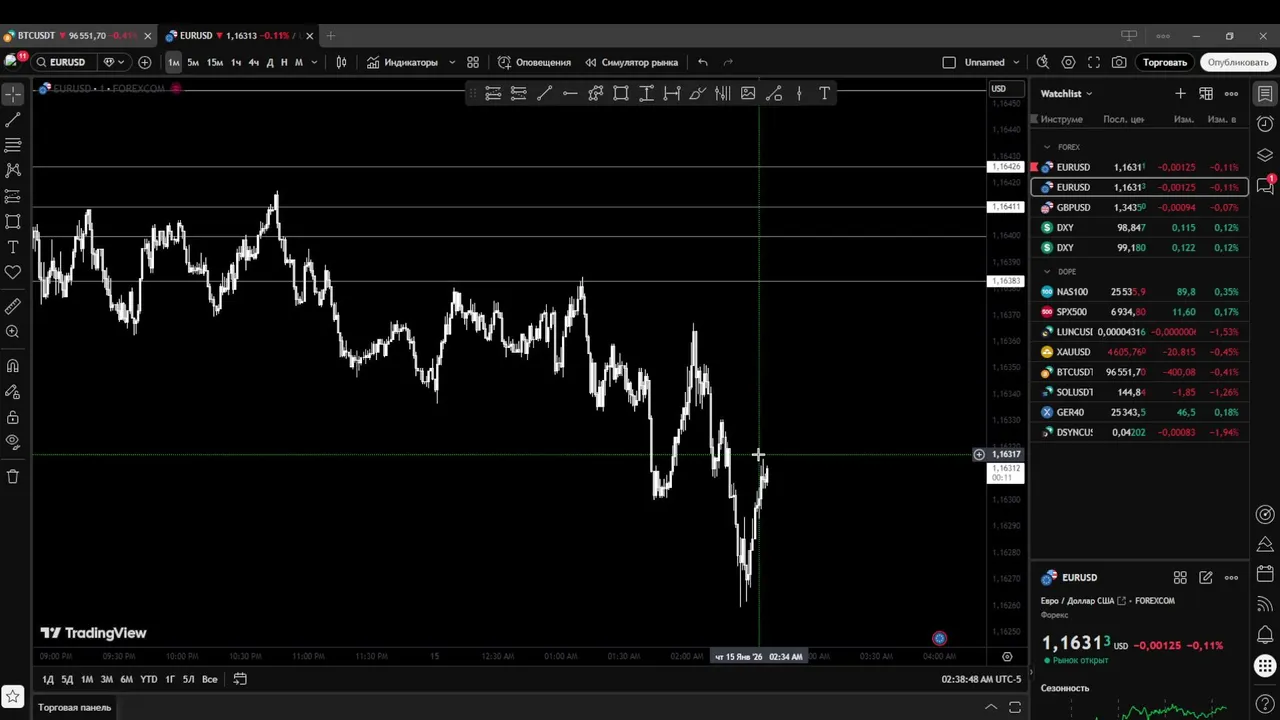
Task: Take a chart snapshot with camera icon
Action: (x=1119, y=62)
